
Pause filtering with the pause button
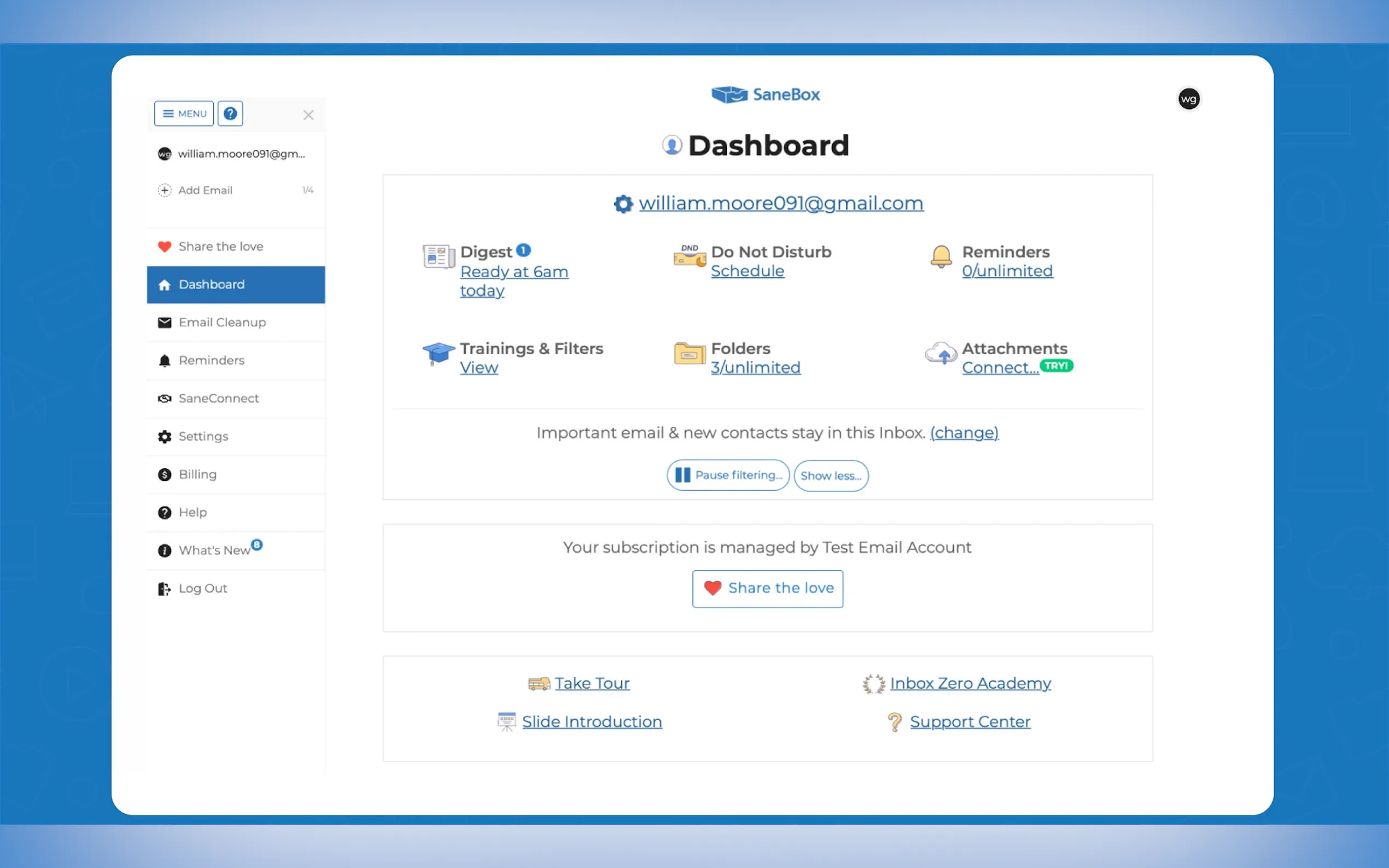click(x=727, y=476)
